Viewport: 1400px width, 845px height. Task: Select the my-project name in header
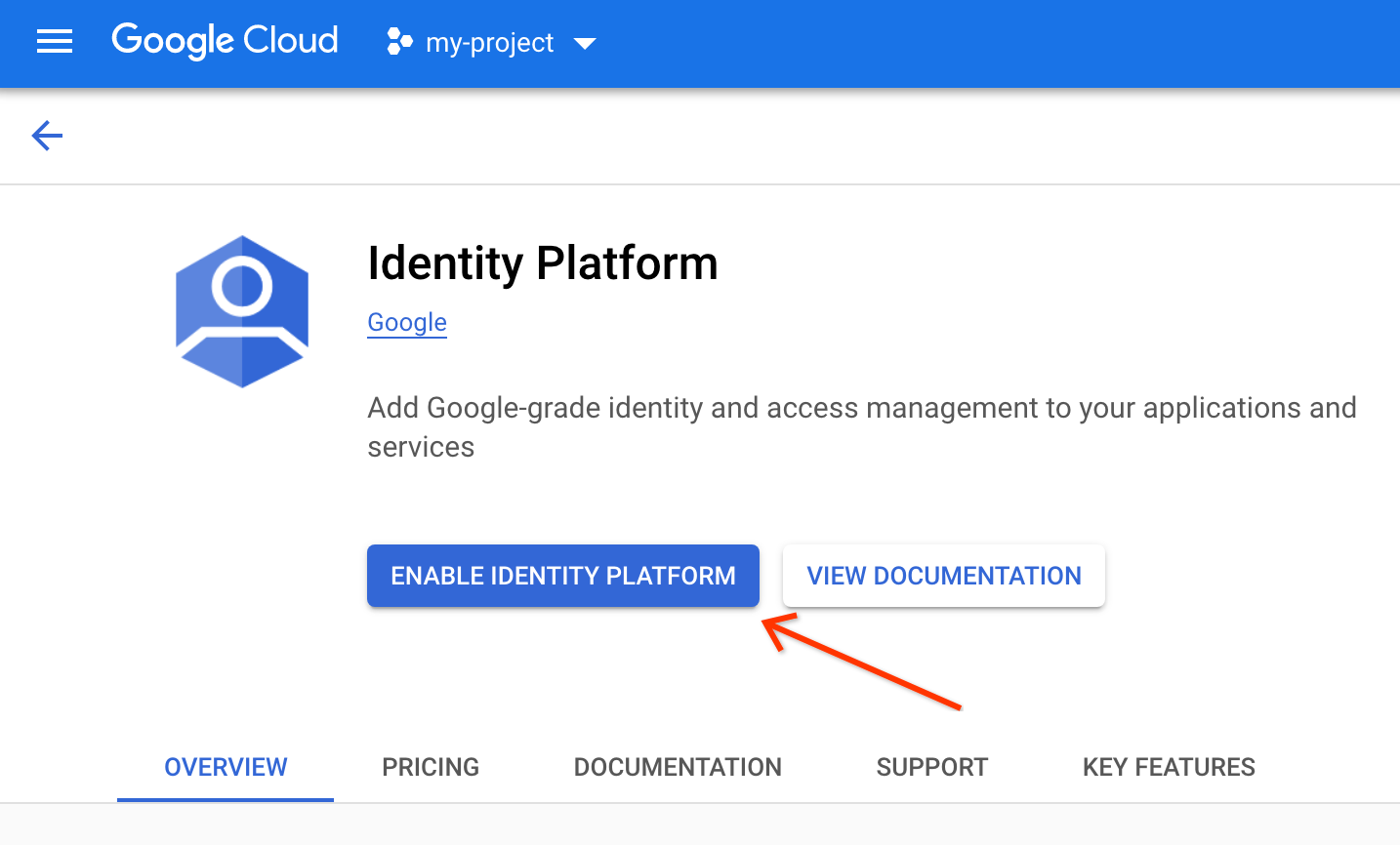(489, 43)
